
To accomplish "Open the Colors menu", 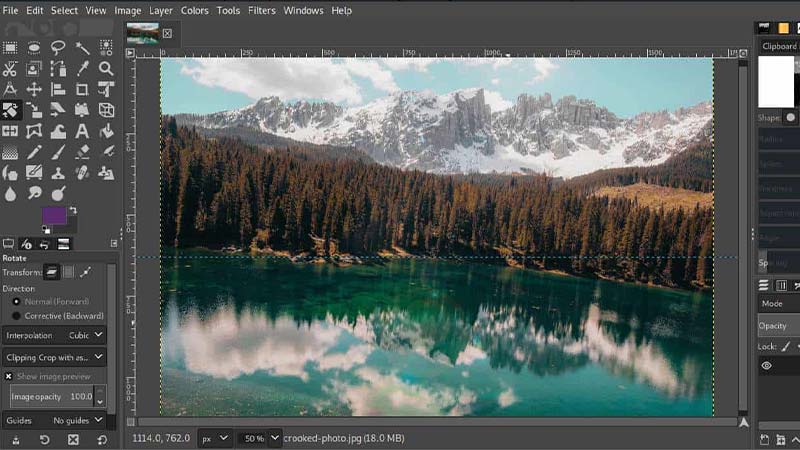I will click(194, 10).
